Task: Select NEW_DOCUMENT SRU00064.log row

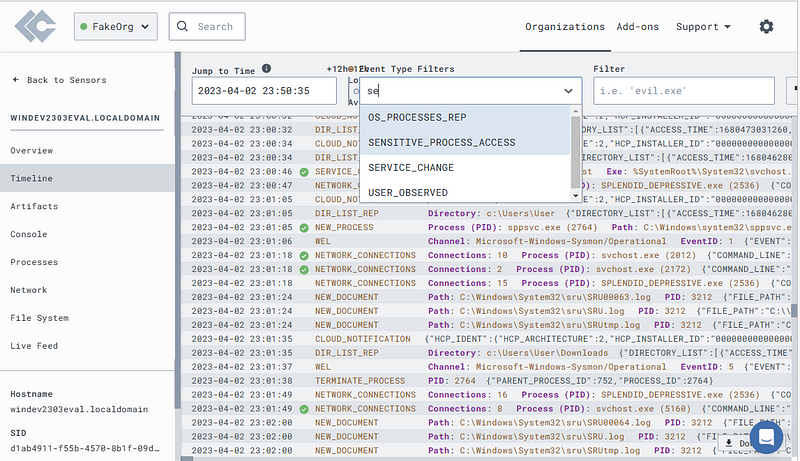Action: click(487, 423)
